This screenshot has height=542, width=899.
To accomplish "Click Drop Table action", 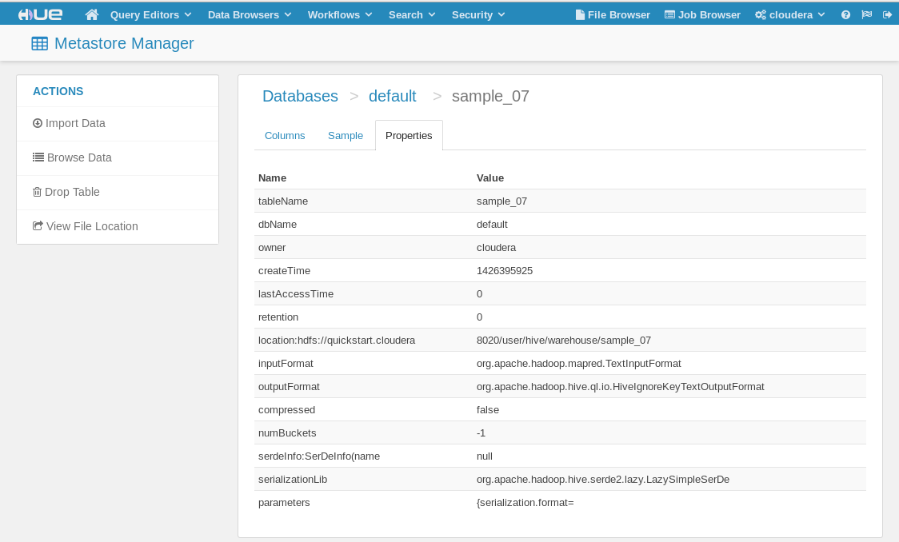I will [66, 192].
